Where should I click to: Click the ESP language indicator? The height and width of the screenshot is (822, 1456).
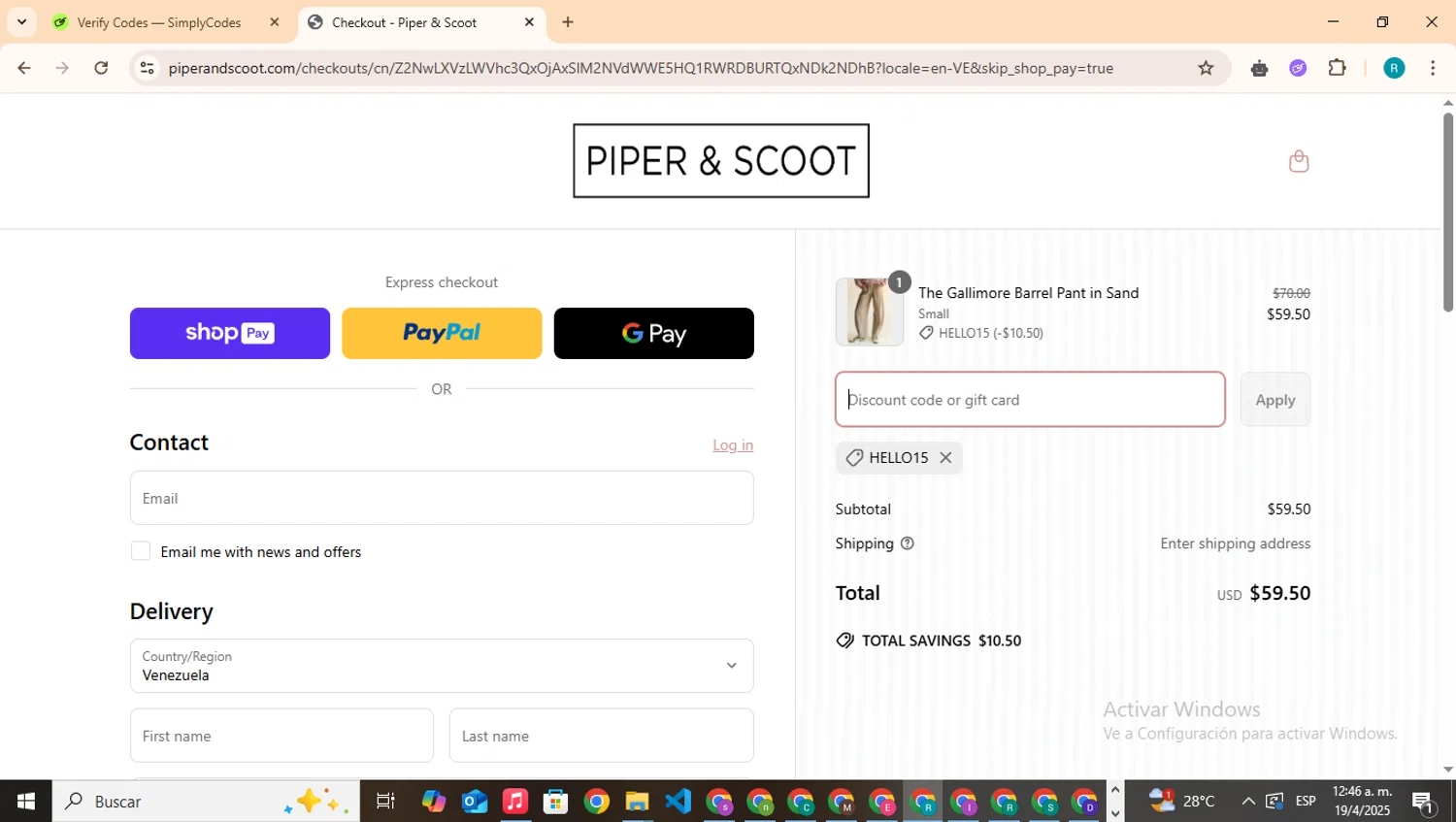pyautogui.click(x=1306, y=801)
